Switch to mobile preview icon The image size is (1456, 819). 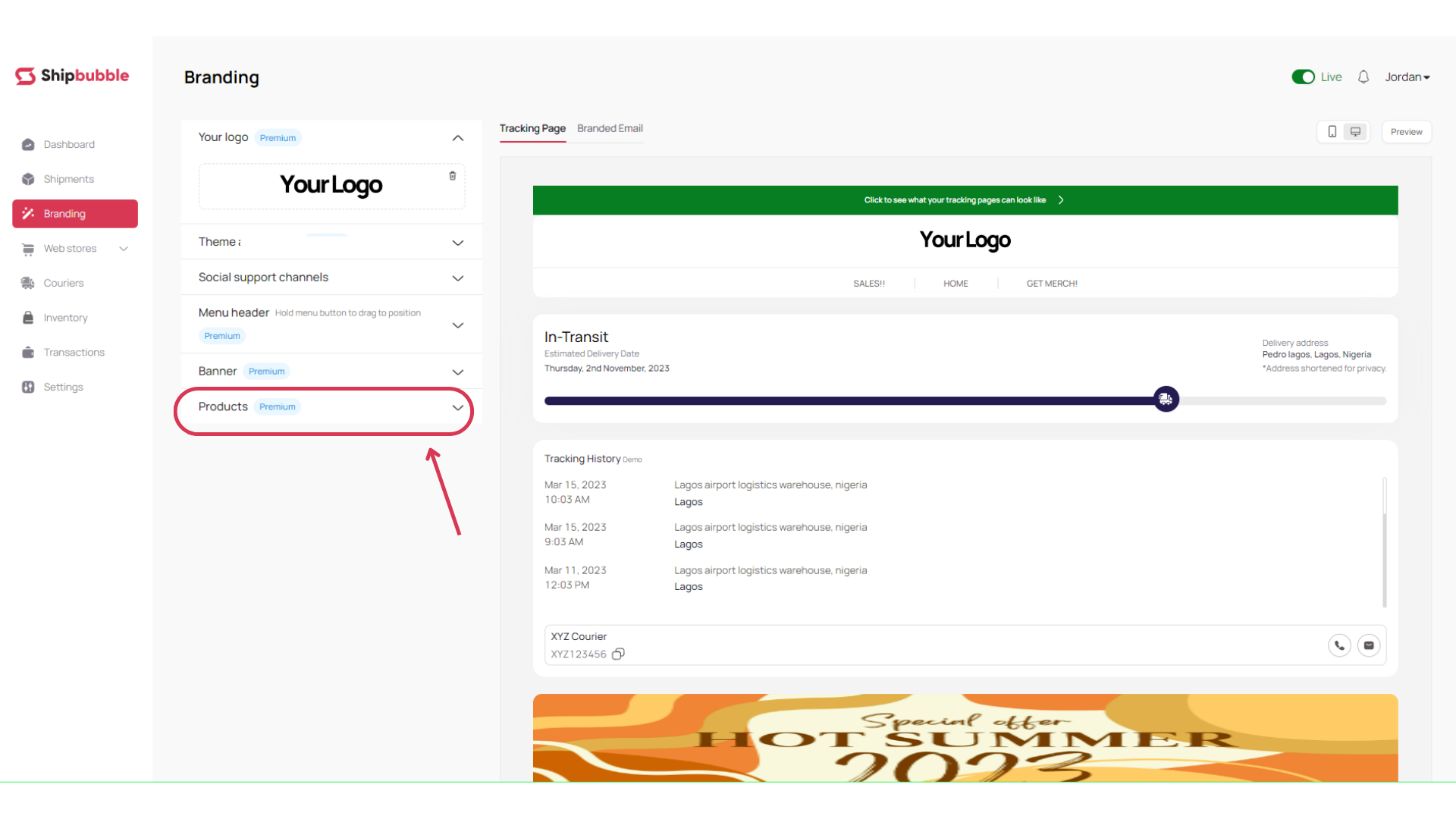point(1332,132)
